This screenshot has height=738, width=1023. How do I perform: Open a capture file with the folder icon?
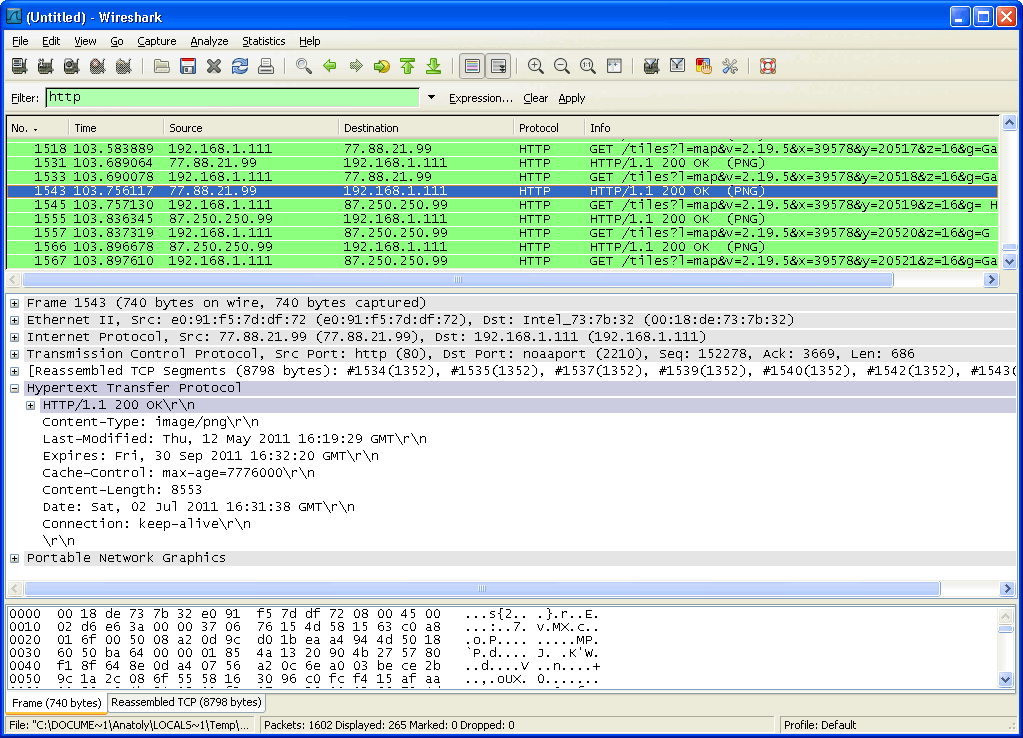[161, 67]
